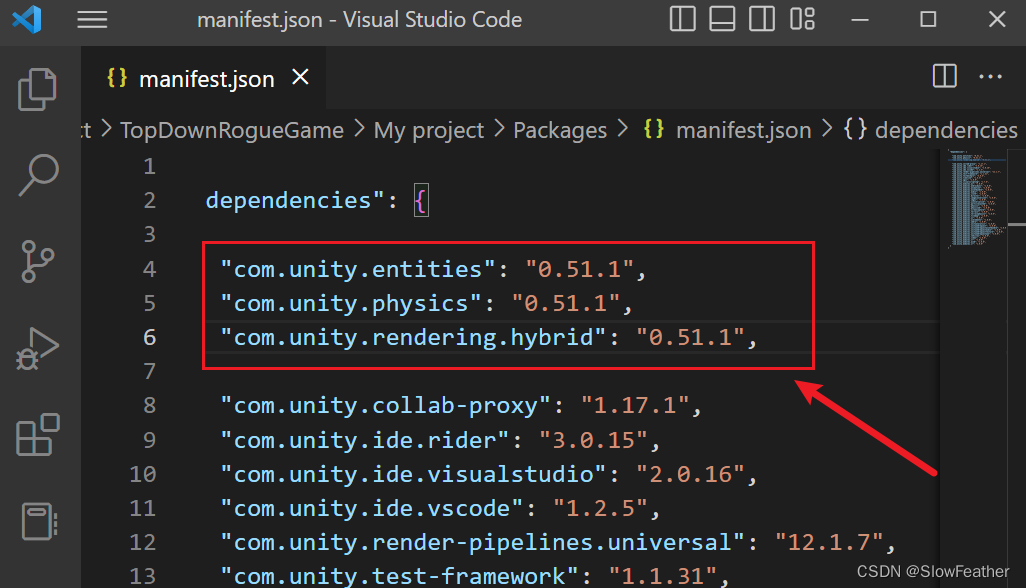
Task: Click Packages in the breadcrumb
Action: point(560,130)
